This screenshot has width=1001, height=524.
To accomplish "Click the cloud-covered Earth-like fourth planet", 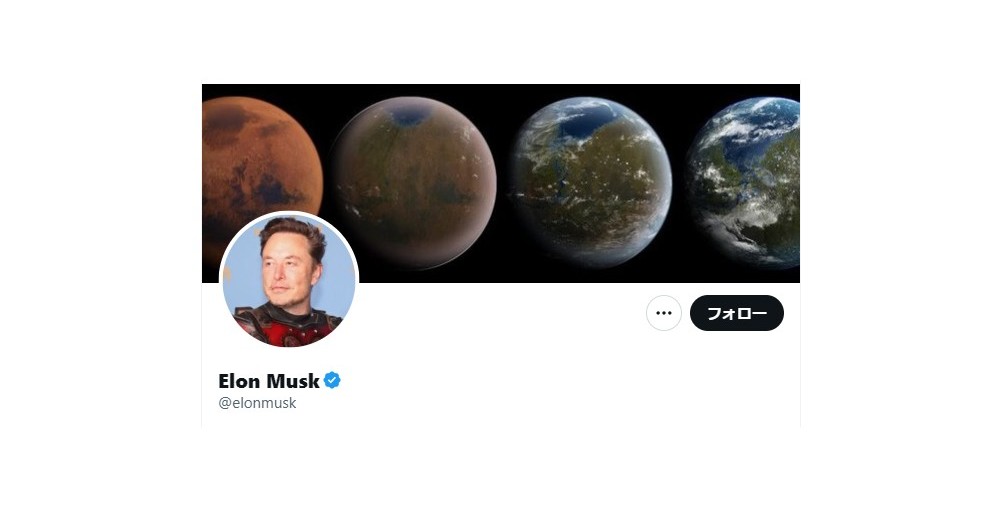I will pyautogui.click(x=744, y=182).
